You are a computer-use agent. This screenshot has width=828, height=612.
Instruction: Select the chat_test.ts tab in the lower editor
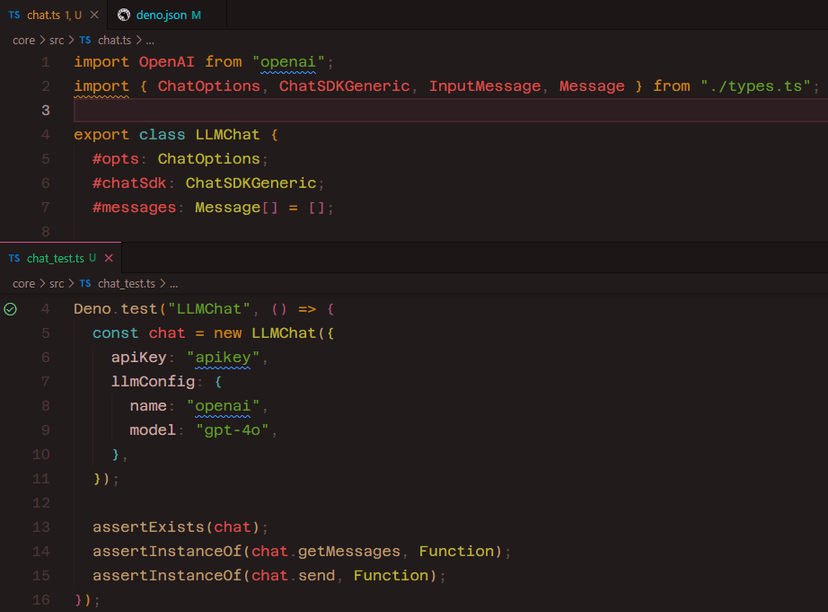pos(55,258)
